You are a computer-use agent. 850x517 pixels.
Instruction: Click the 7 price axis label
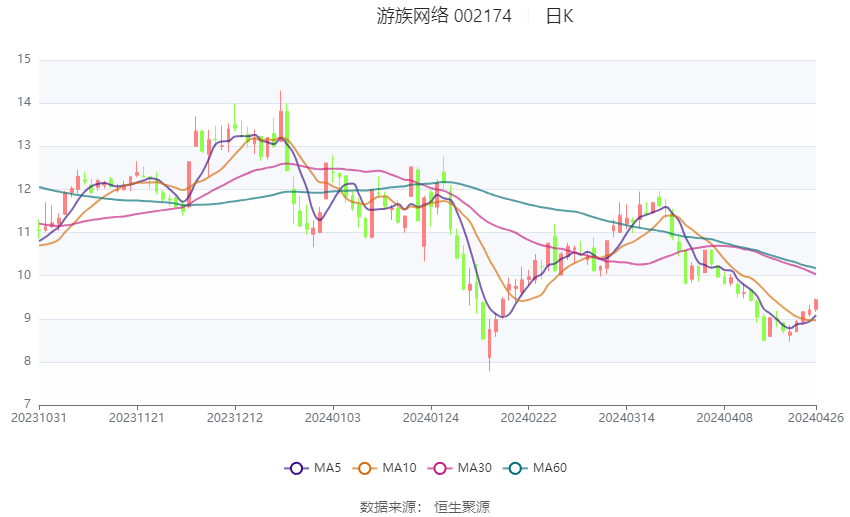pos(28,405)
